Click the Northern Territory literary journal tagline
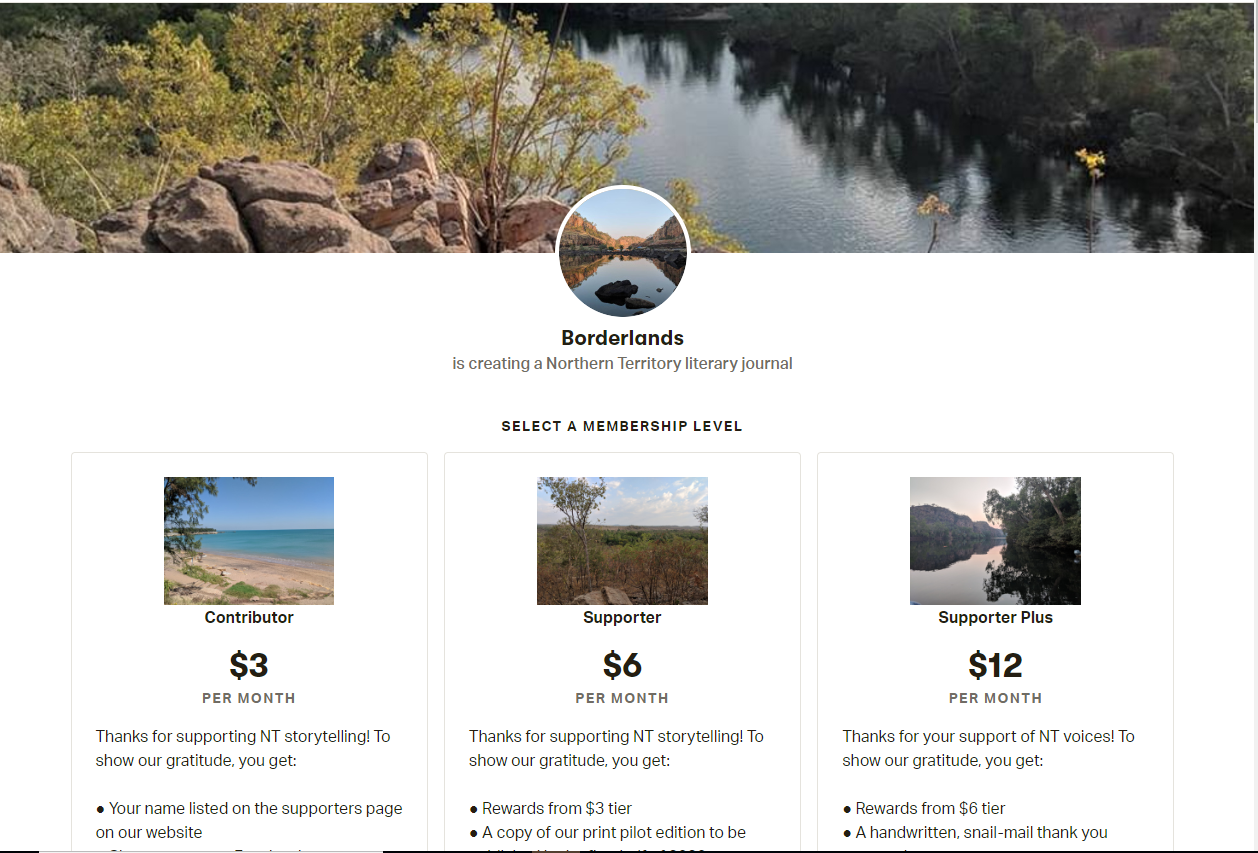The width and height of the screenshot is (1258, 853). 622,364
